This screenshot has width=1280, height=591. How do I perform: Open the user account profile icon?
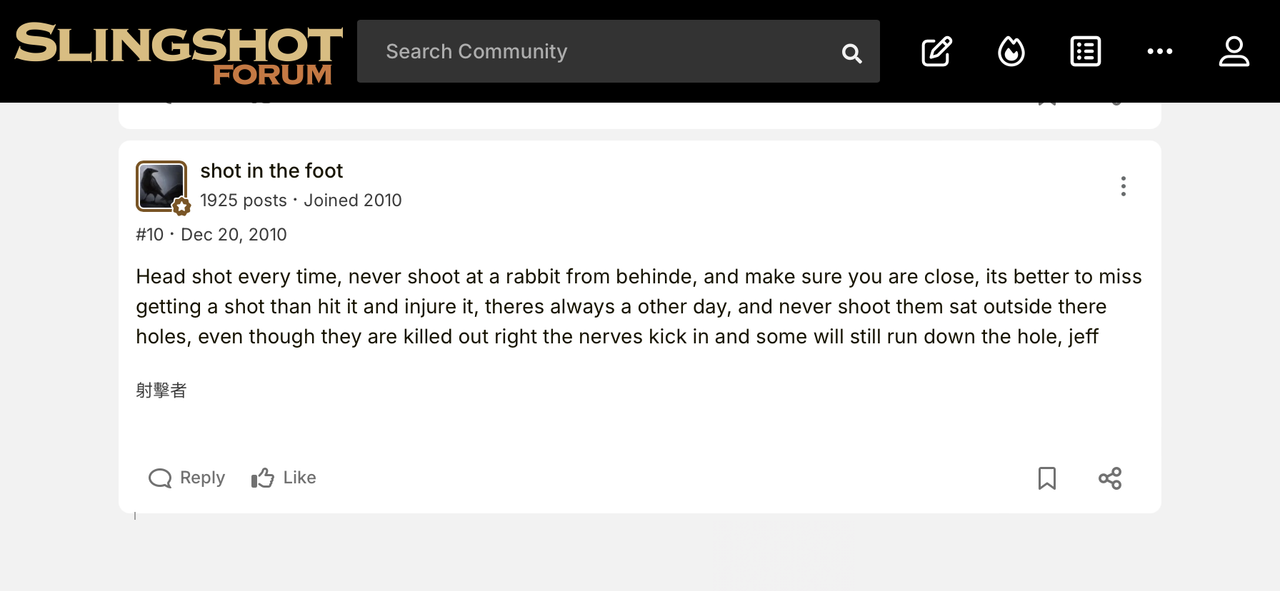click(x=1234, y=51)
